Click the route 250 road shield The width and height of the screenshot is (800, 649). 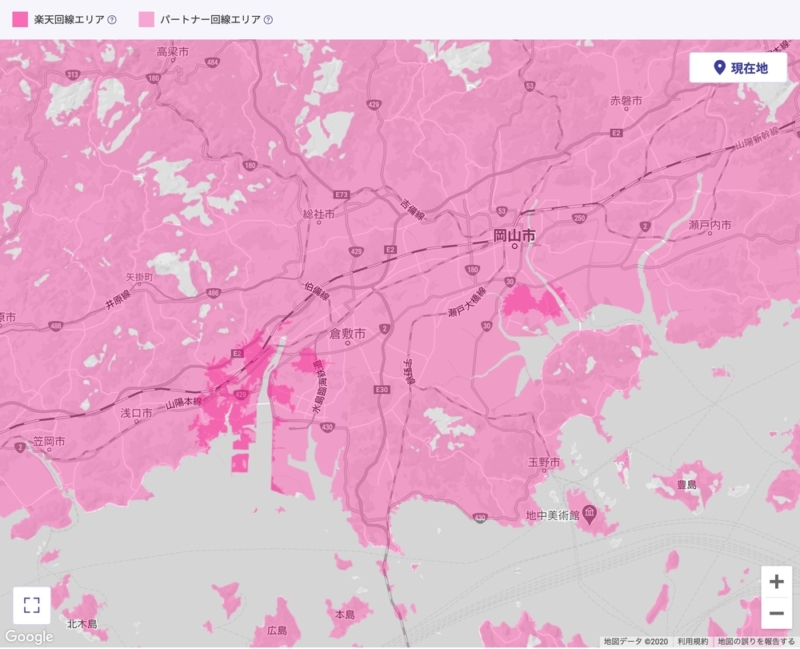[579, 218]
